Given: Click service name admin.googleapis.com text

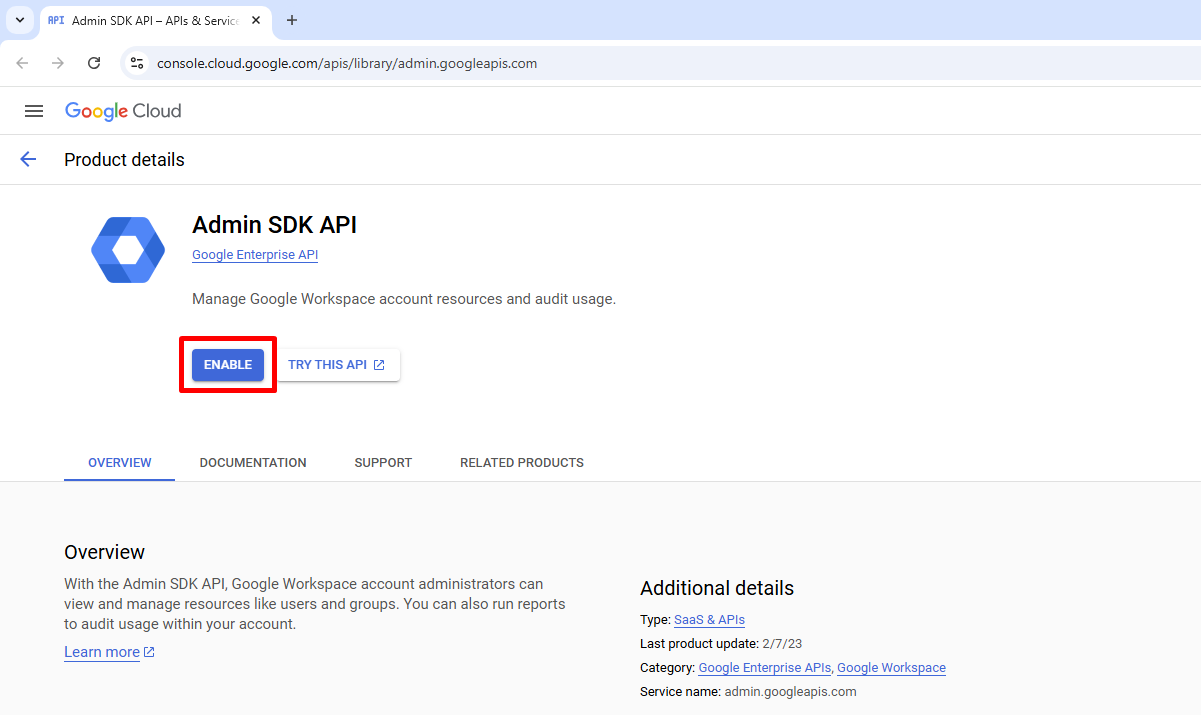Looking at the screenshot, I should click(790, 692).
